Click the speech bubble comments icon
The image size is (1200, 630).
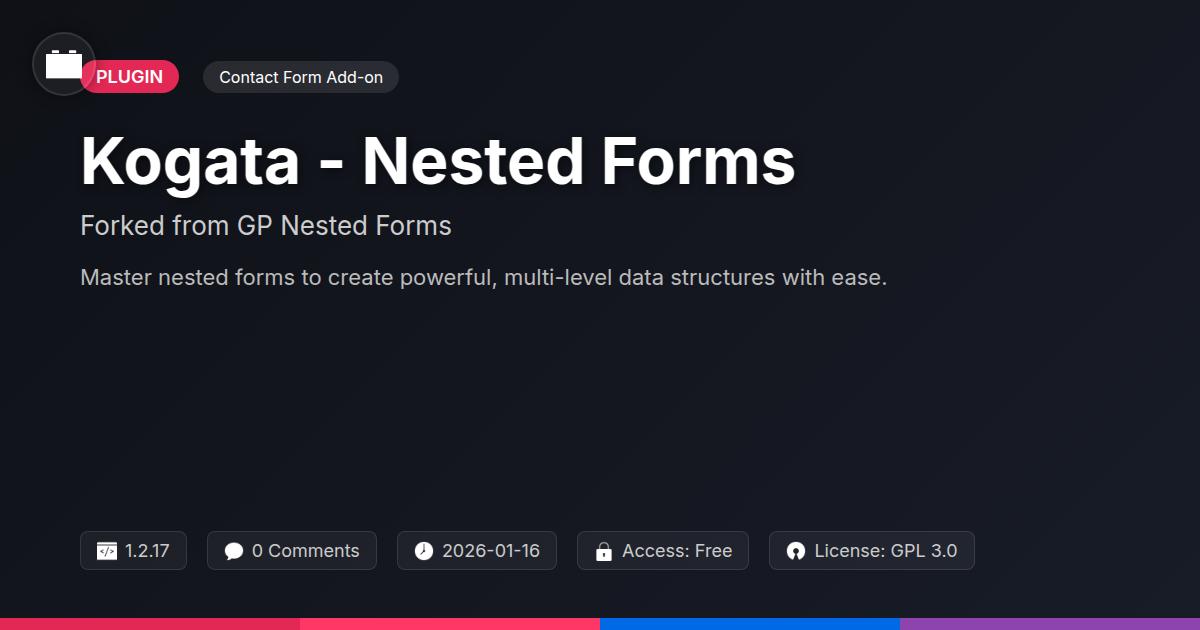click(234, 551)
